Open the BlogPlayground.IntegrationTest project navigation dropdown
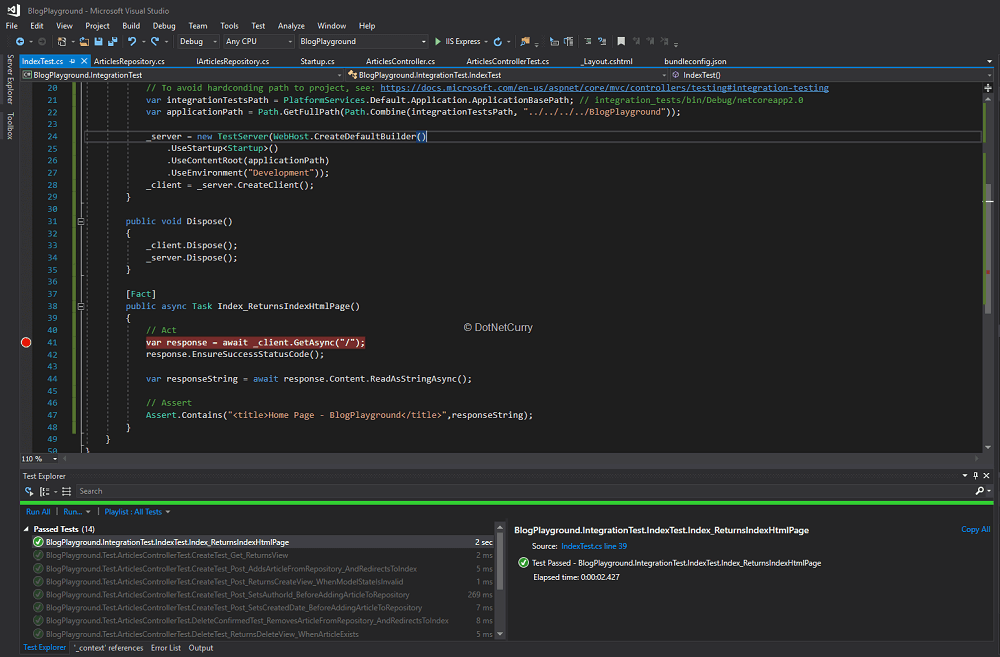The width and height of the screenshot is (1000, 657). point(182,75)
